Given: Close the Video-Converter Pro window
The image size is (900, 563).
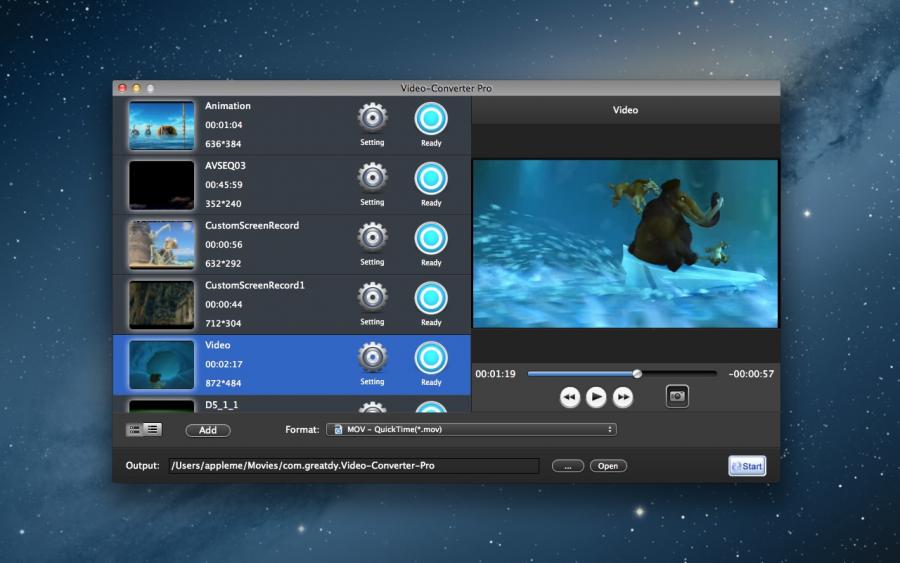Looking at the screenshot, I should (x=122, y=88).
